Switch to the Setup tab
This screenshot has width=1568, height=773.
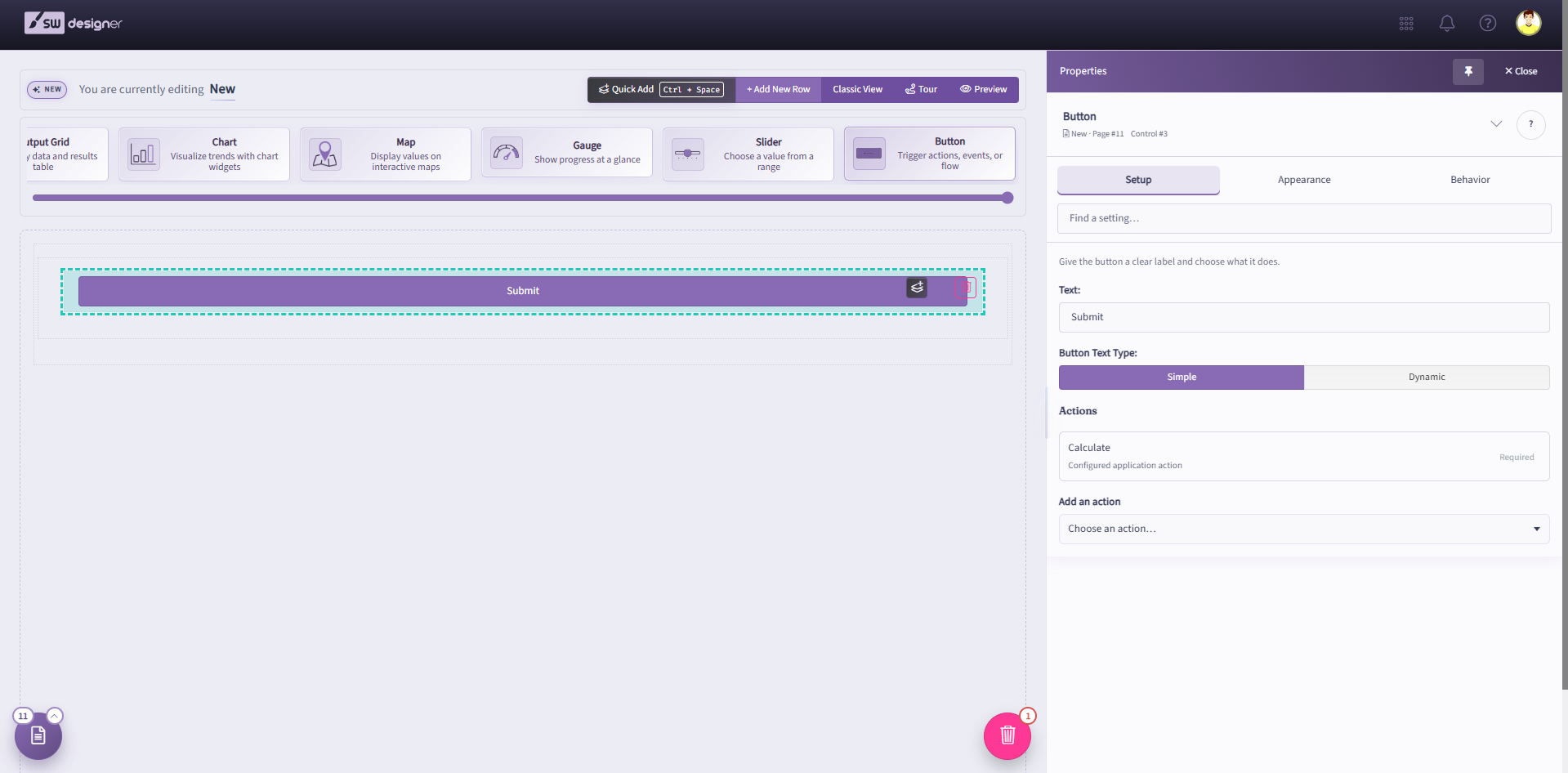point(1138,181)
